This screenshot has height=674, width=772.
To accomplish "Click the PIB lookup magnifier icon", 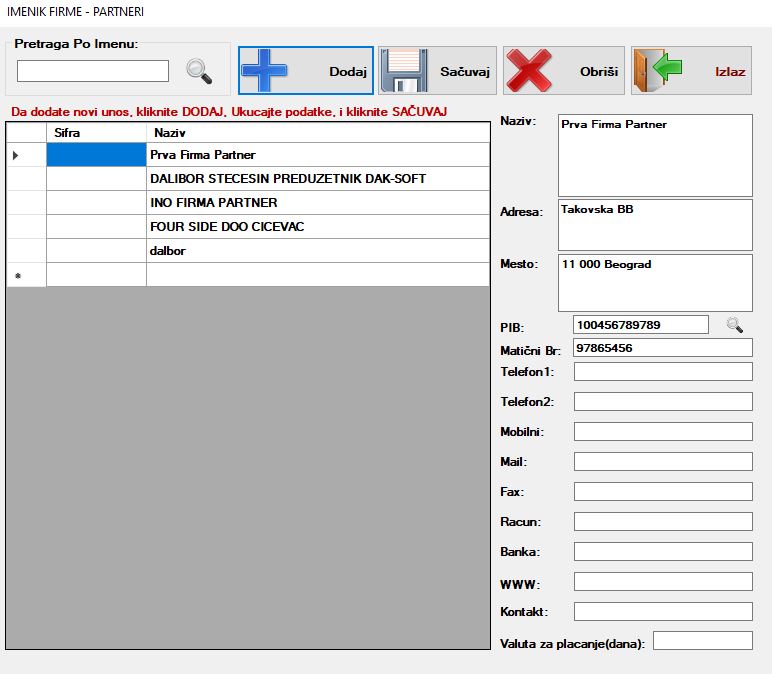I will pyautogui.click(x=735, y=325).
